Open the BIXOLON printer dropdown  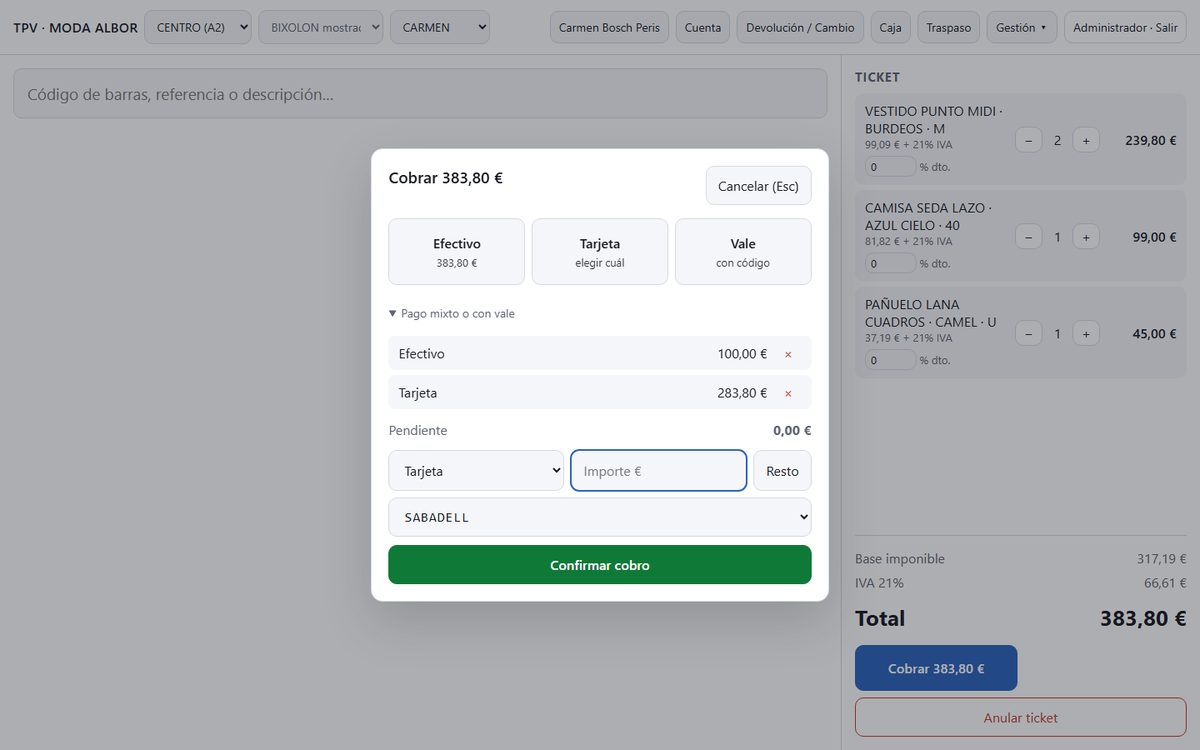click(320, 27)
